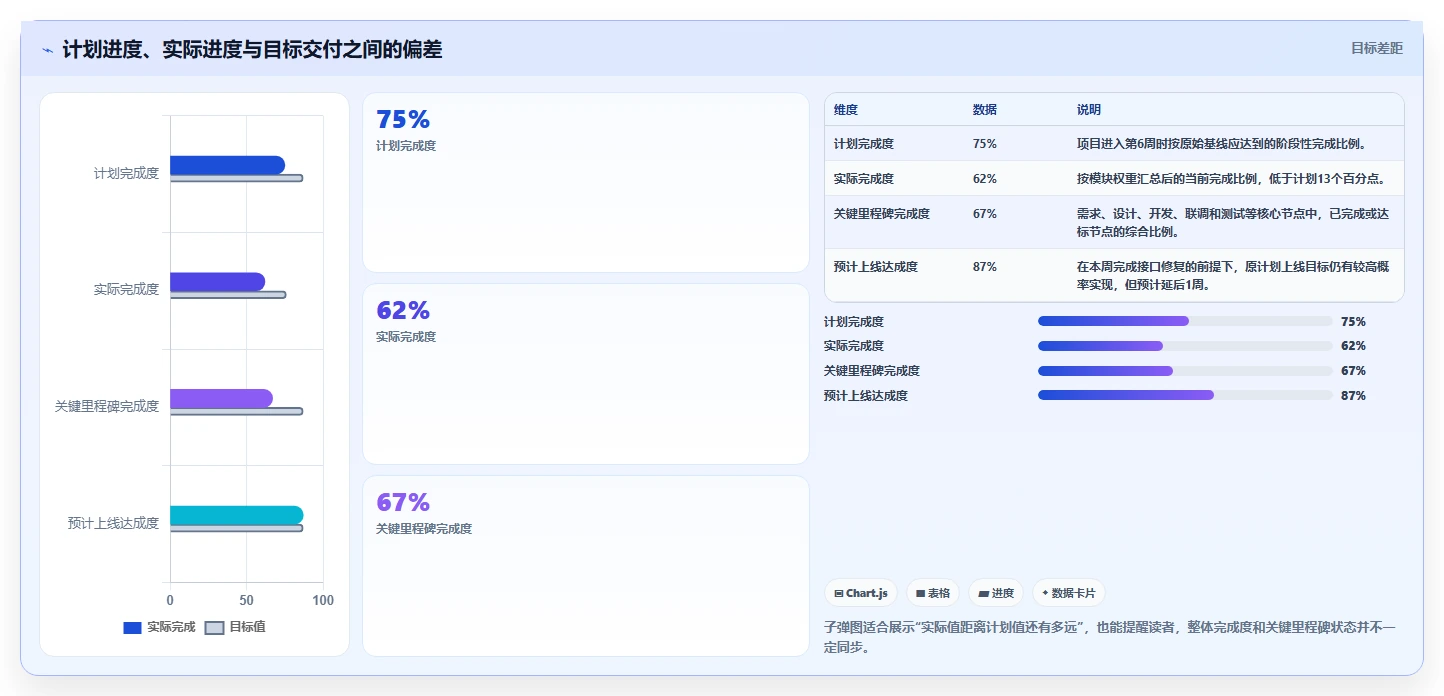Screen dimensions: 1444x696
Task: Click the description starting 需求、设计、开发
Action: (1233, 223)
